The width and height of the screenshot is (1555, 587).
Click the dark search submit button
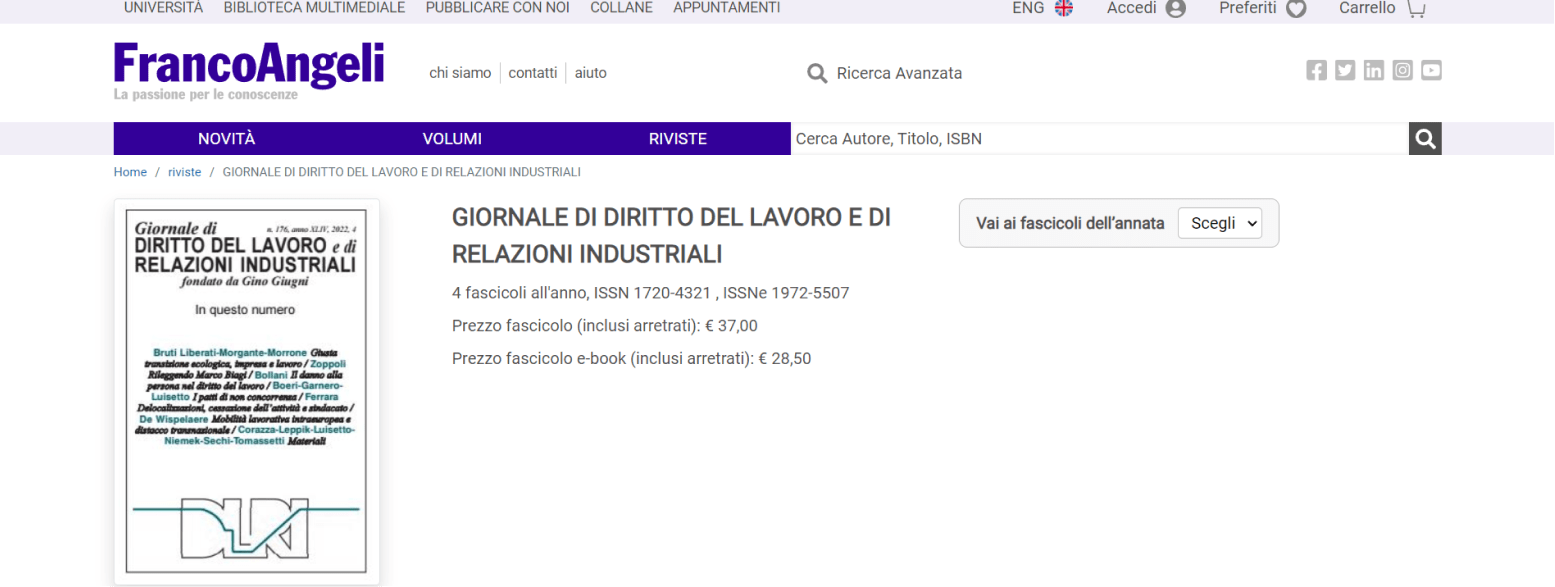(x=1426, y=139)
